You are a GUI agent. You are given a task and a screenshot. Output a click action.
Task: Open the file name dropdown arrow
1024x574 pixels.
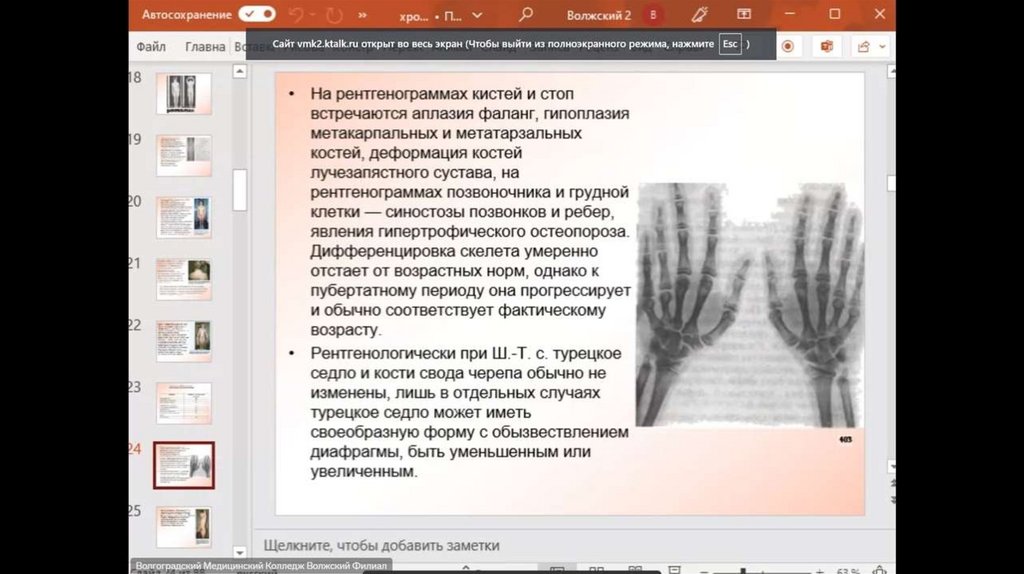(477, 16)
